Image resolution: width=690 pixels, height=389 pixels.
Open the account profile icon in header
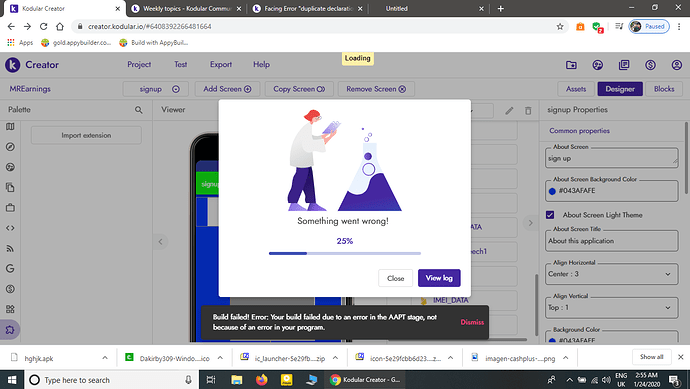tap(676, 65)
